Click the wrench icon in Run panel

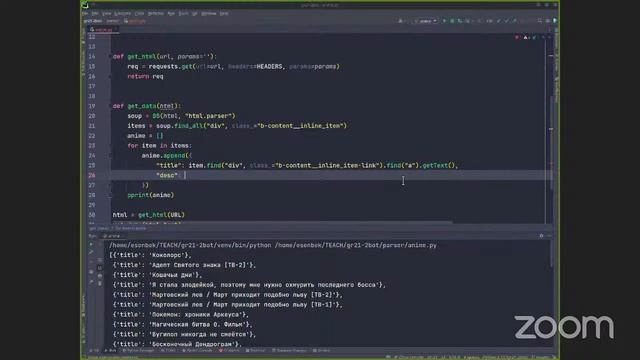91,253
